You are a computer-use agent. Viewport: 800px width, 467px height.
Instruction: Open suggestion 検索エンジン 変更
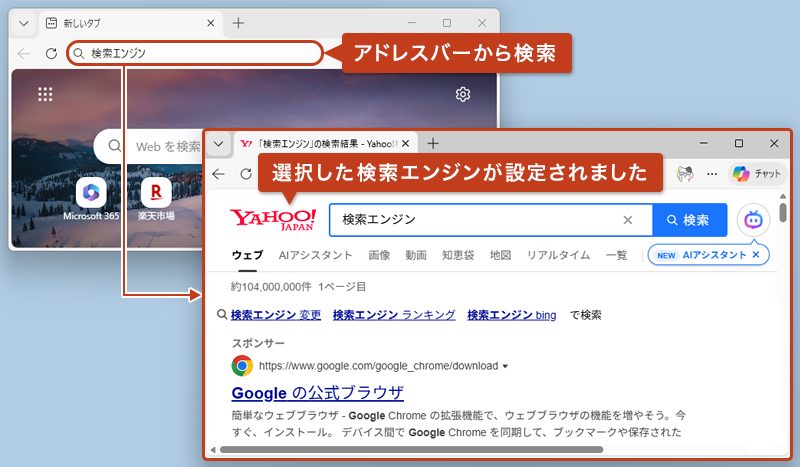pos(276,315)
